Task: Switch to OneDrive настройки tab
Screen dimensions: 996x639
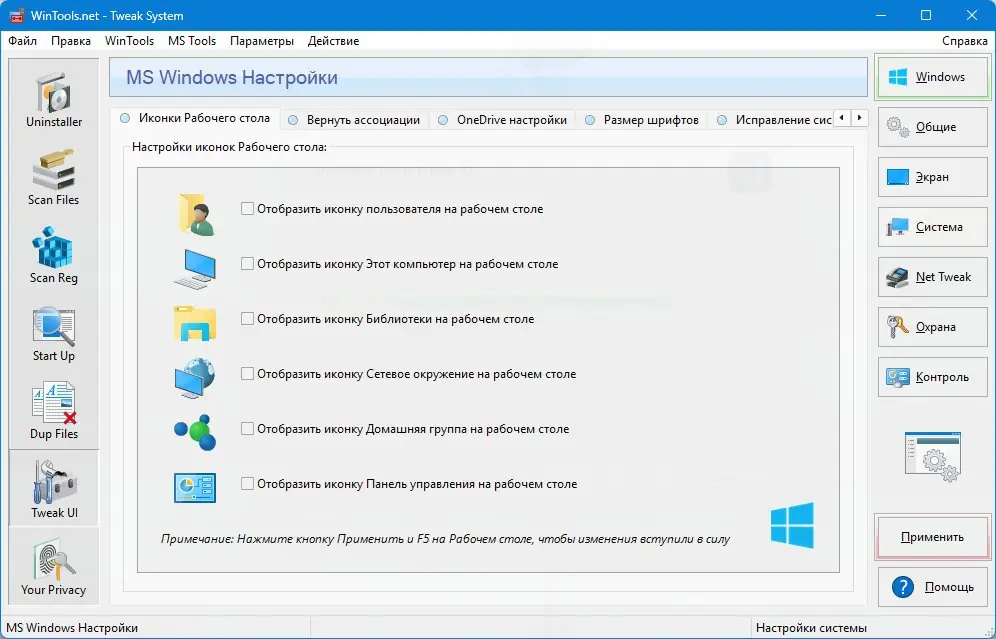Action: click(x=502, y=120)
